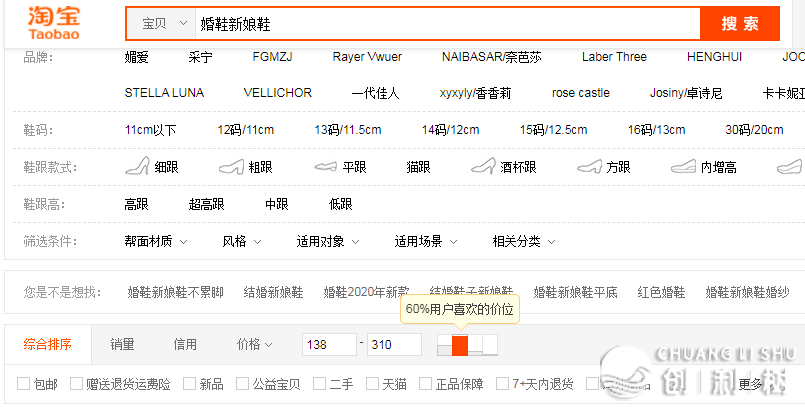Select the 方跟 square heel icon
Image resolution: width=805 pixels, height=407 pixels.
click(x=590, y=166)
